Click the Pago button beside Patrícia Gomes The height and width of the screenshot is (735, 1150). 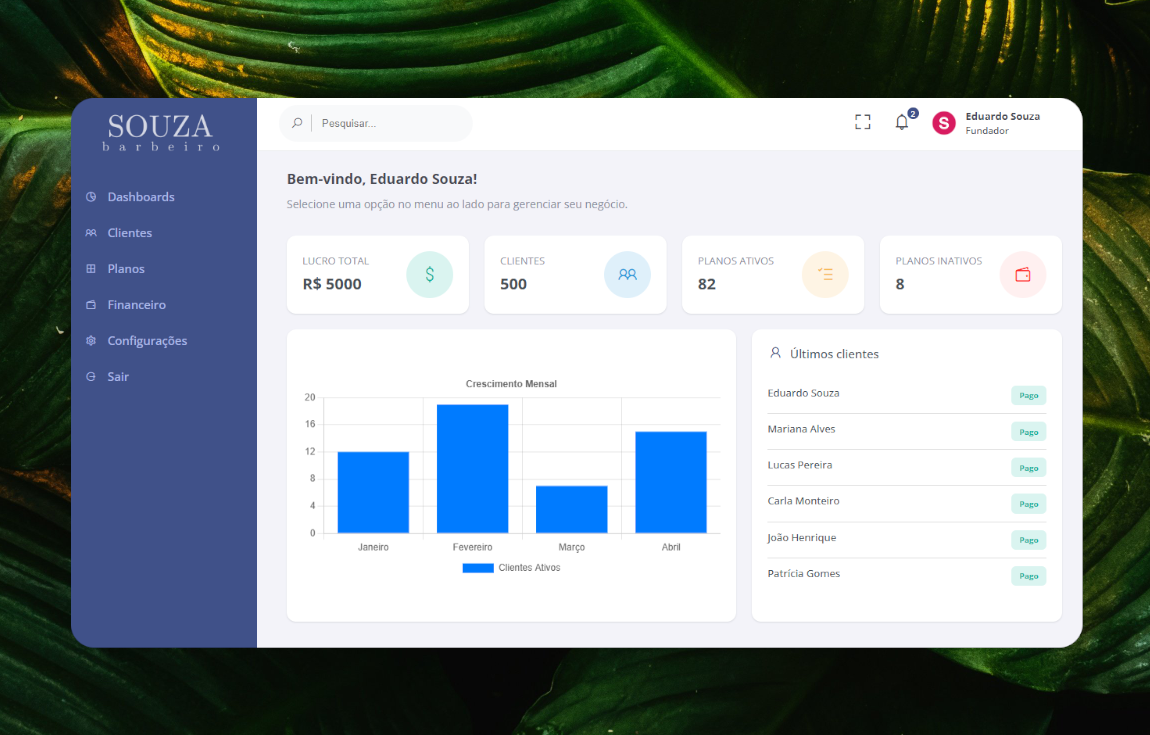point(1028,575)
